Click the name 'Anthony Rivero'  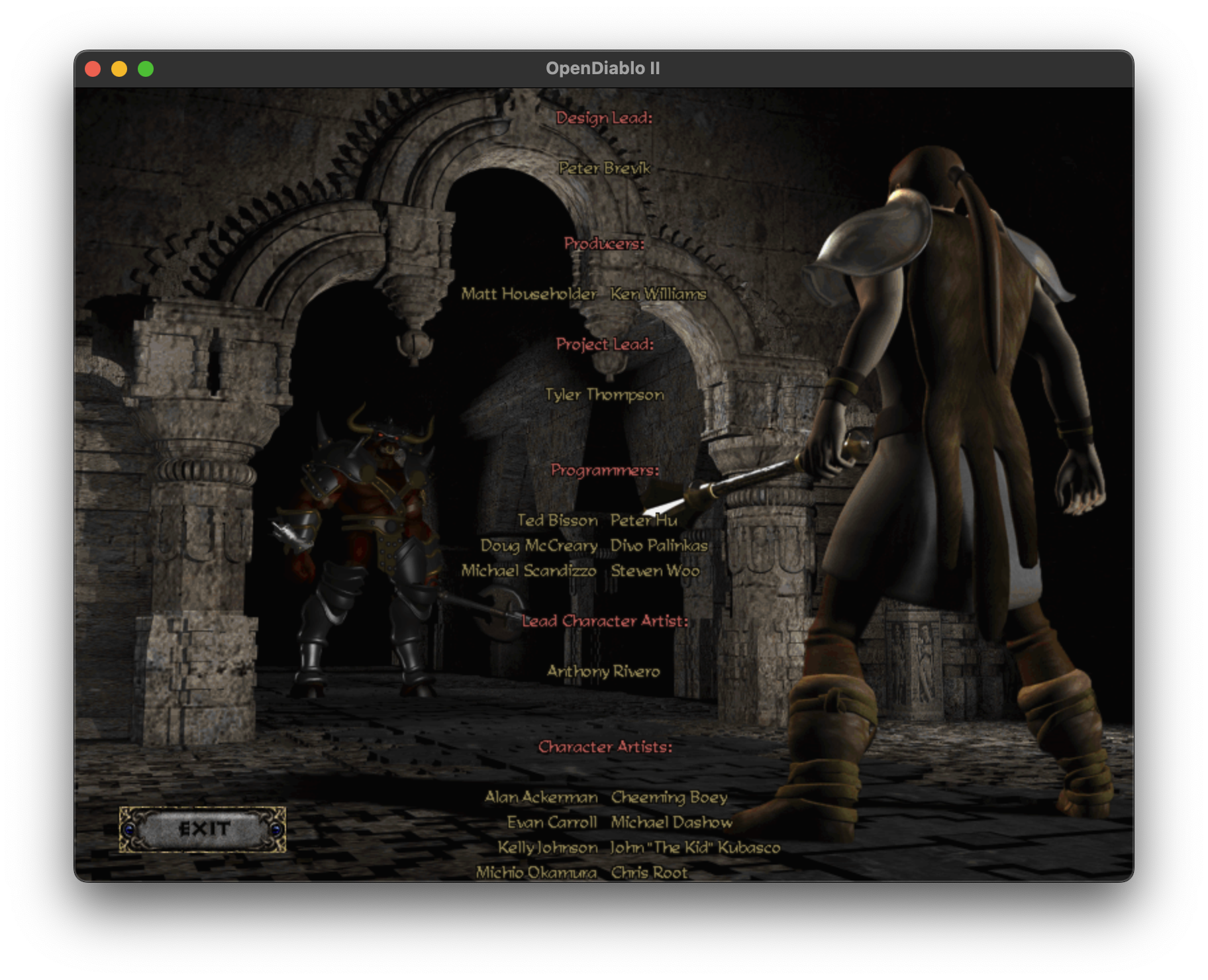pos(604,671)
